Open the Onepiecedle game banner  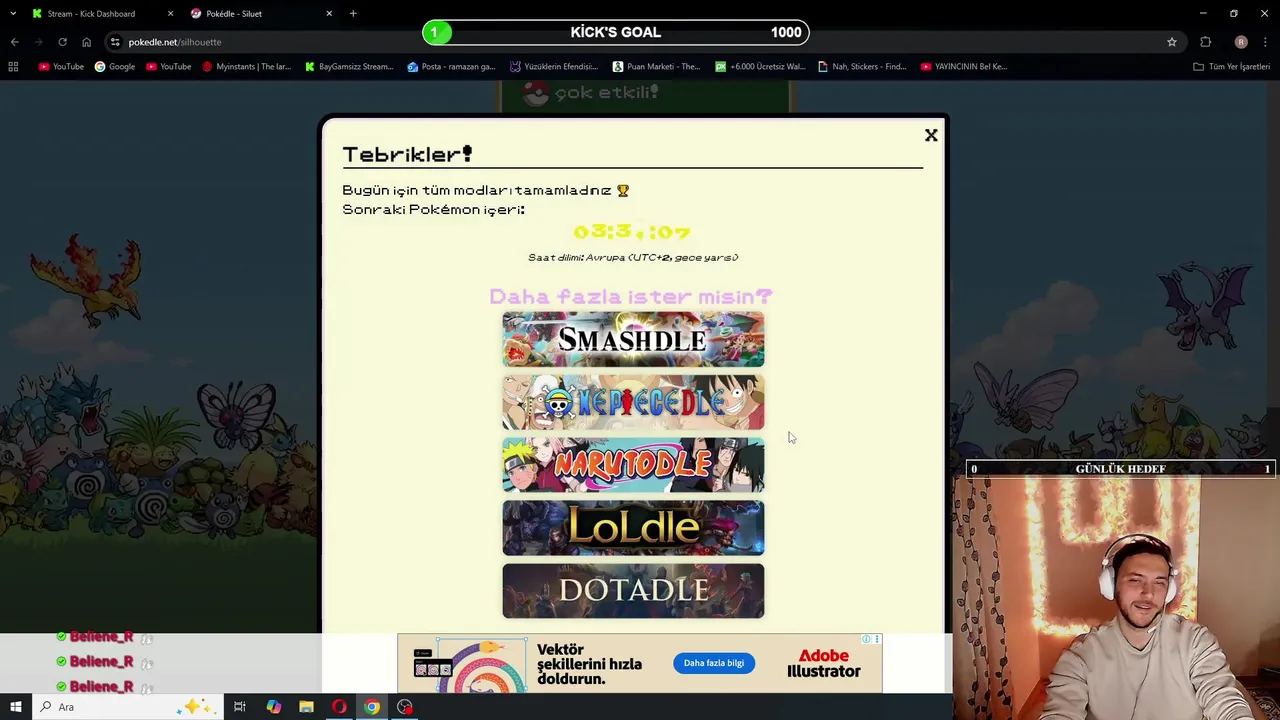click(633, 402)
